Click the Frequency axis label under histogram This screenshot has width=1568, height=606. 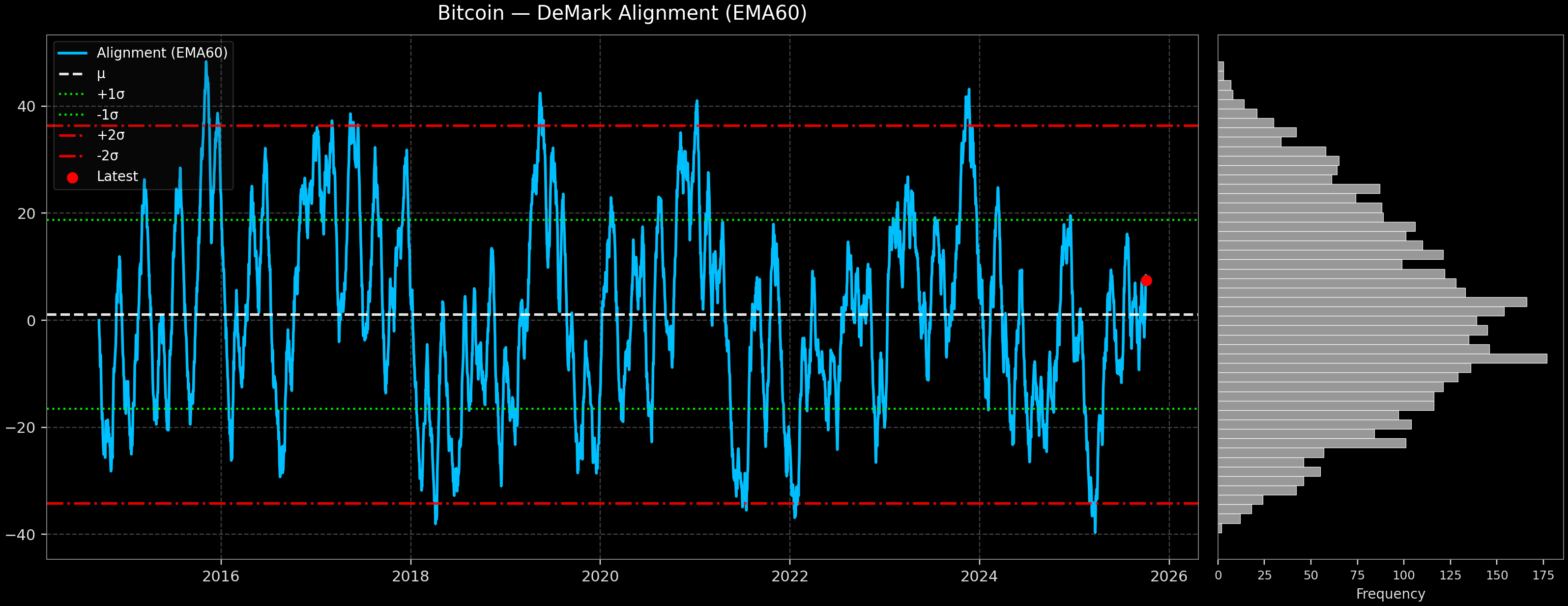click(x=1390, y=594)
